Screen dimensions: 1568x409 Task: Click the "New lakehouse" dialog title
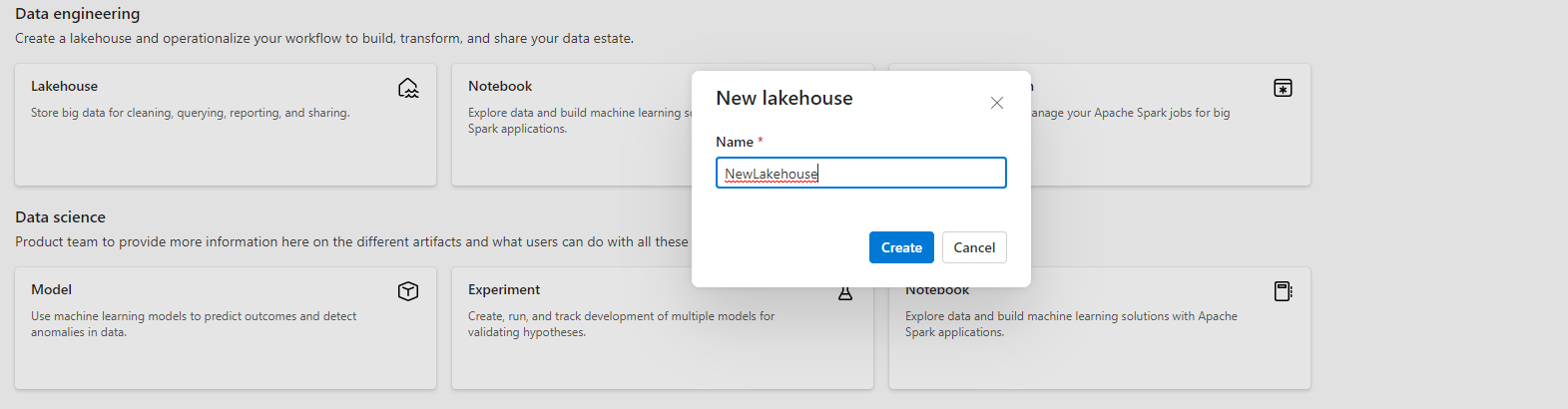click(784, 98)
